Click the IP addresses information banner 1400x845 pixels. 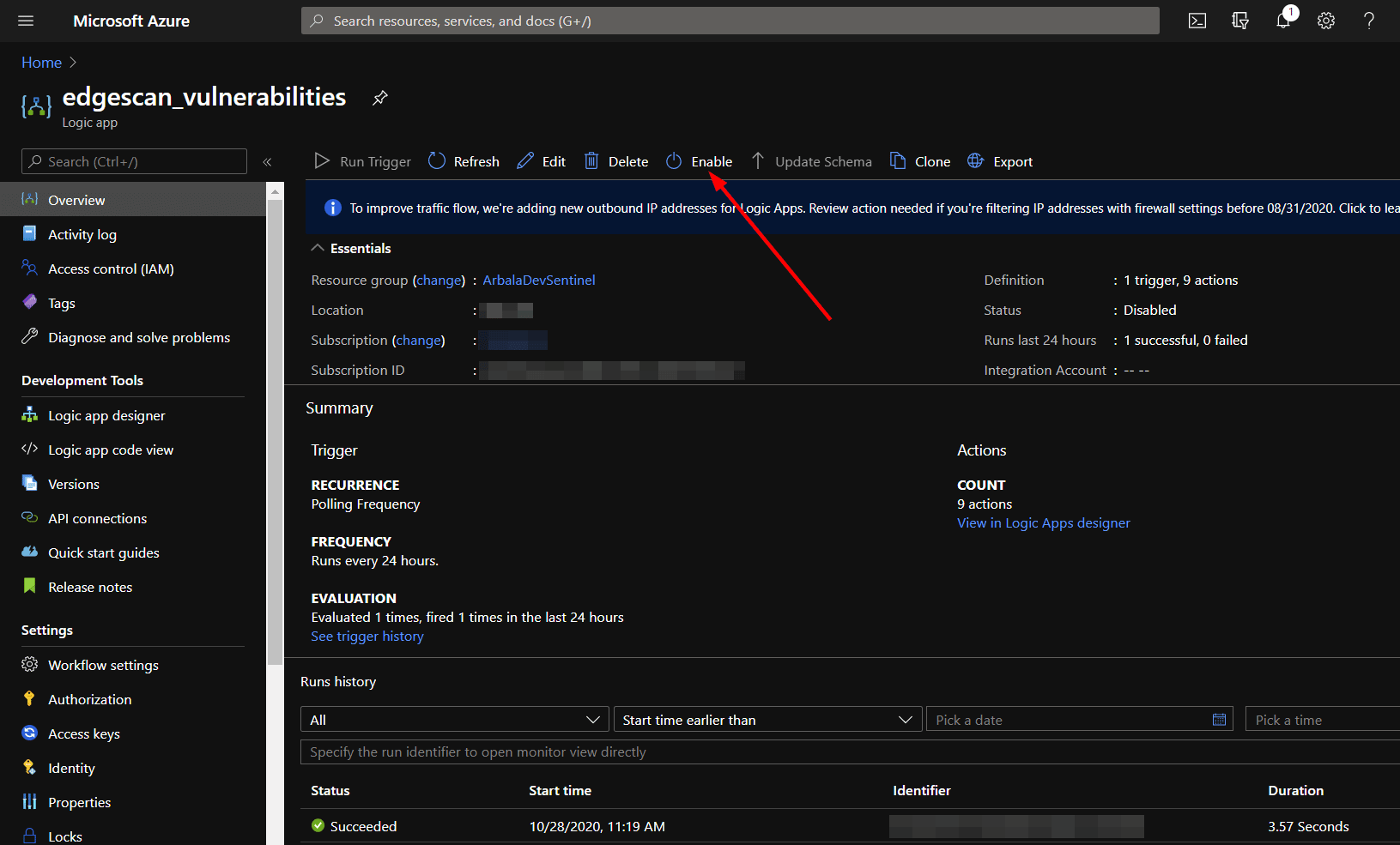point(852,208)
